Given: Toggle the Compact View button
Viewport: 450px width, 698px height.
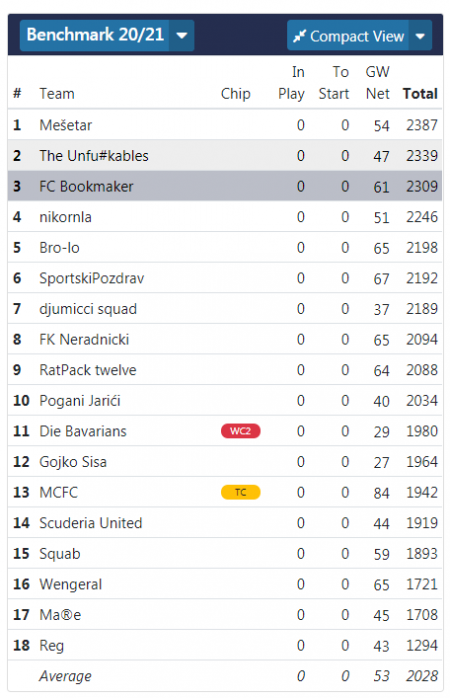Looking at the screenshot, I should [x=348, y=36].
